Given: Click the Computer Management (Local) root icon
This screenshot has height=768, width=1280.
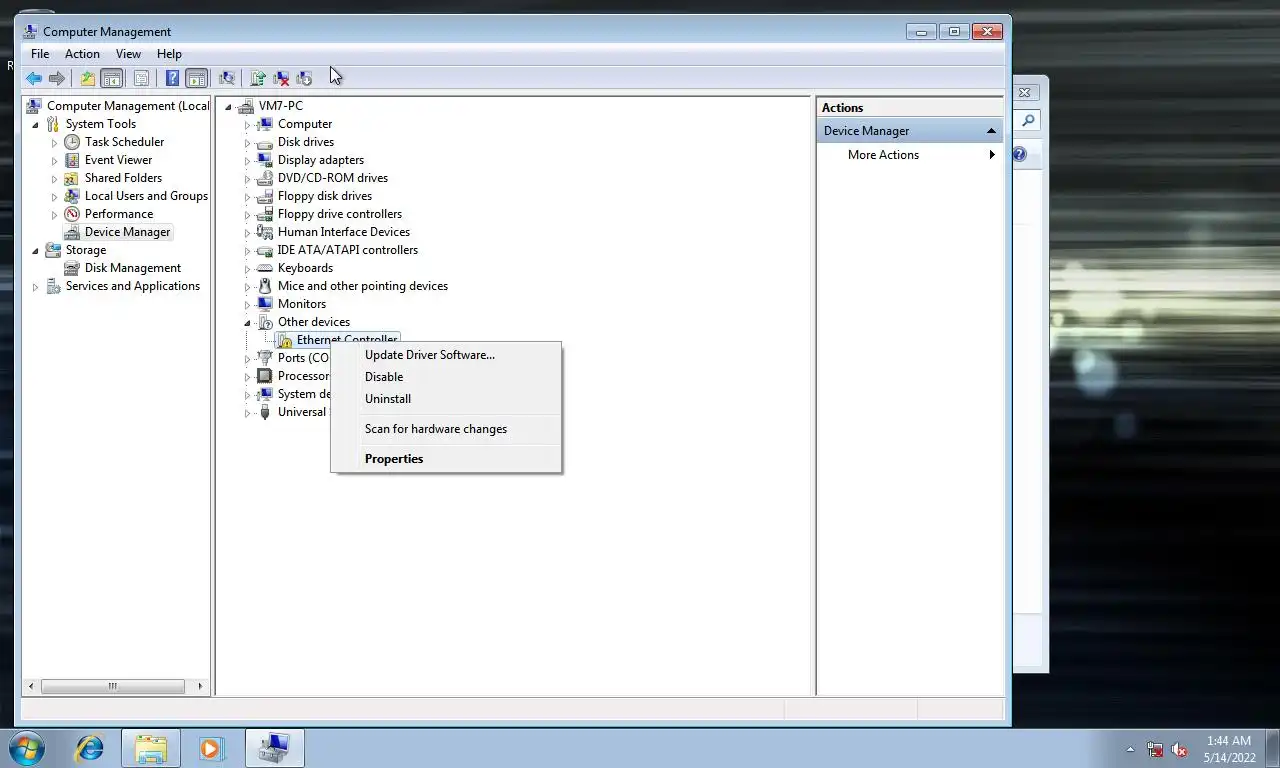Looking at the screenshot, I should pyautogui.click(x=35, y=106).
